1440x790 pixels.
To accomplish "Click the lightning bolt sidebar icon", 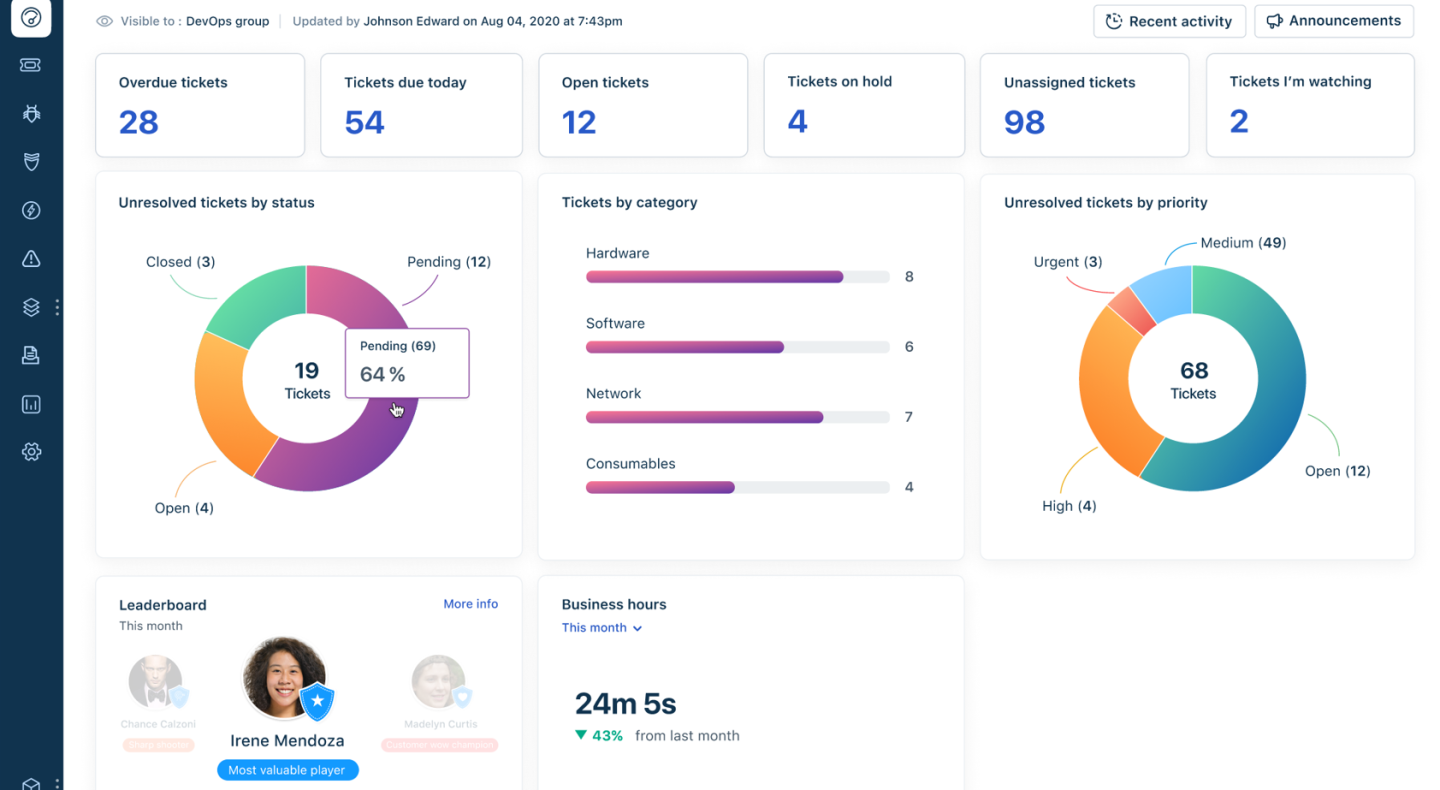I will click(31, 210).
